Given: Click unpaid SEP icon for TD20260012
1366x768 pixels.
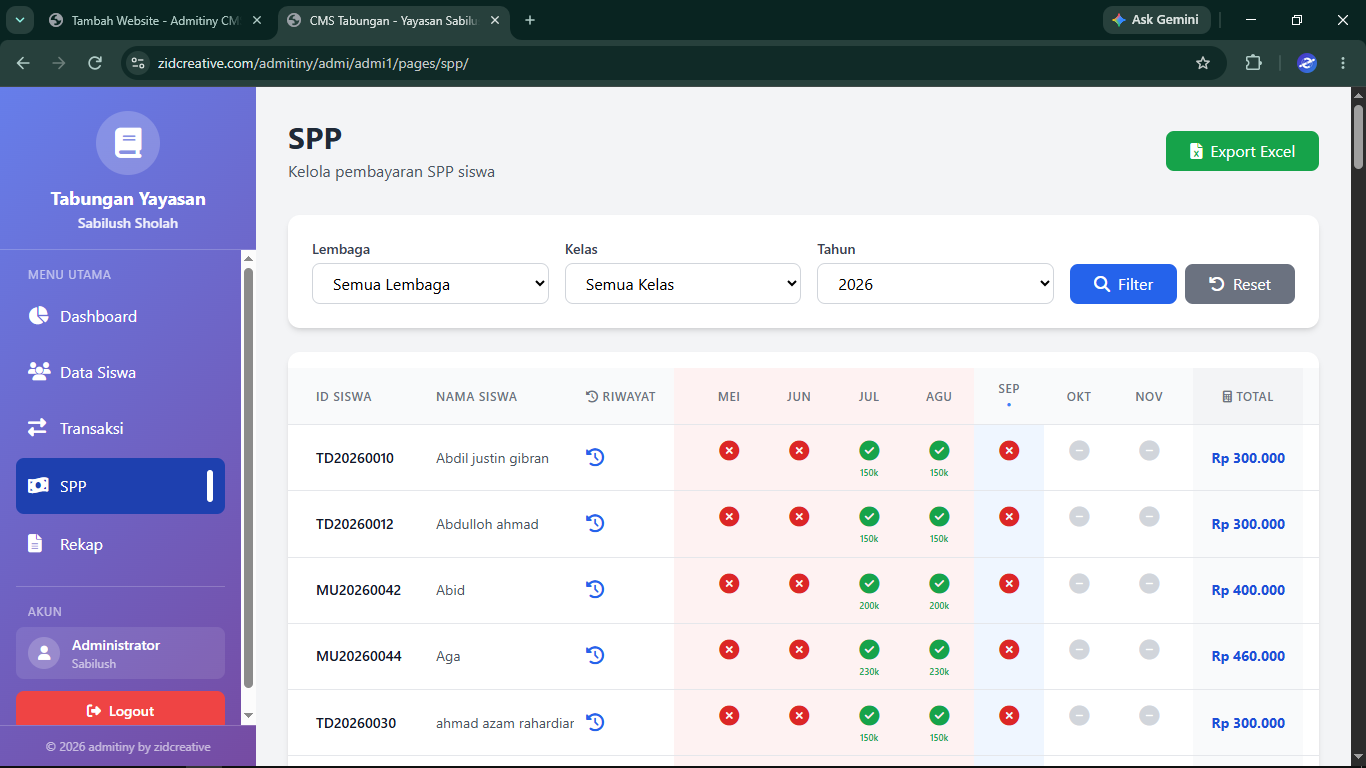Looking at the screenshot, I should pos(1009,517).
